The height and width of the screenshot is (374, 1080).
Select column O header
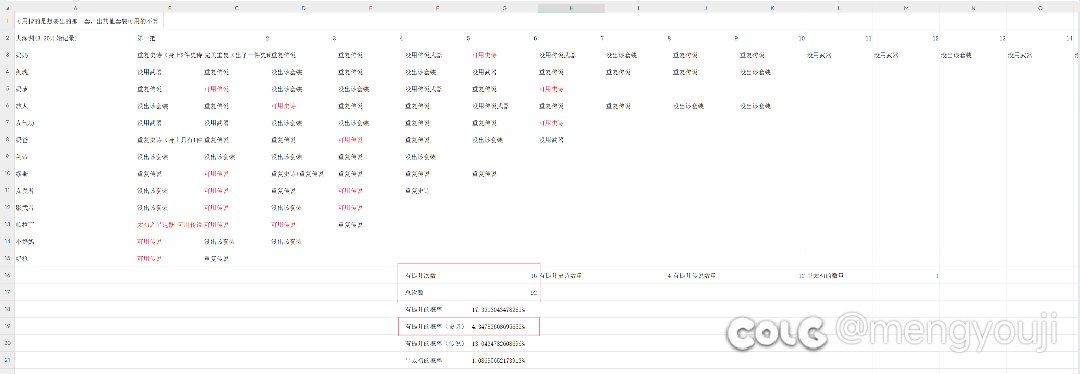1041,8
